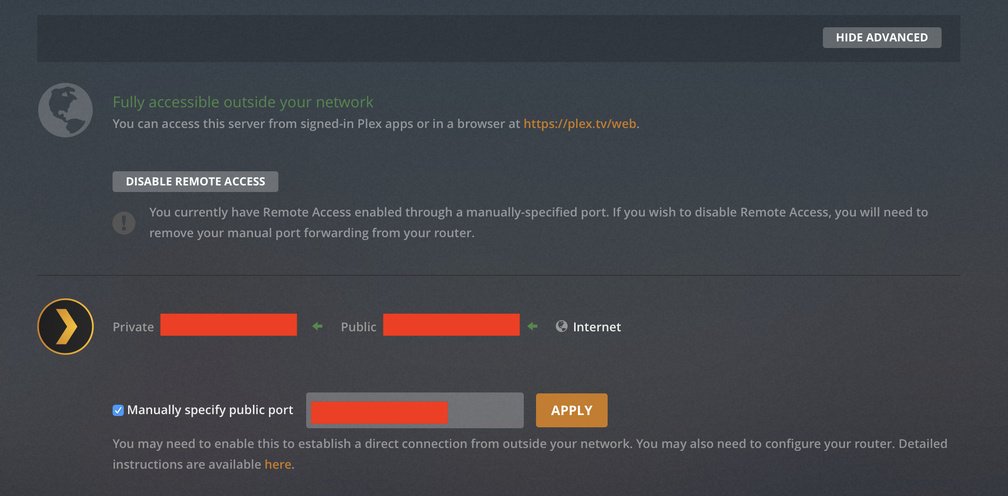Click the green arrow after Private address

tap(318, 326)
